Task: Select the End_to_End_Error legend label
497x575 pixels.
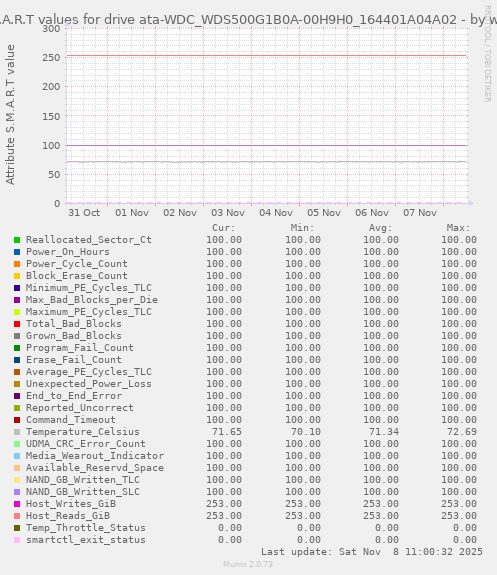Action: coord(73,396)
